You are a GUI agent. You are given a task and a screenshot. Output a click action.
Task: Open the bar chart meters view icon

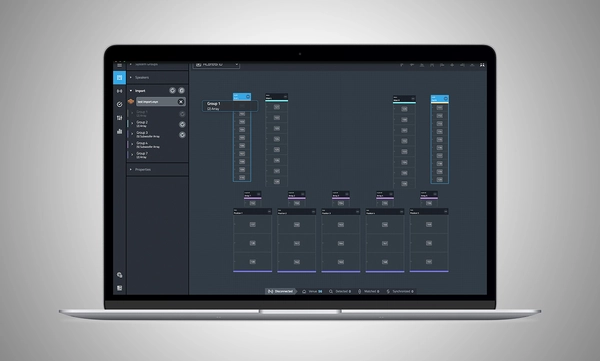119,131
